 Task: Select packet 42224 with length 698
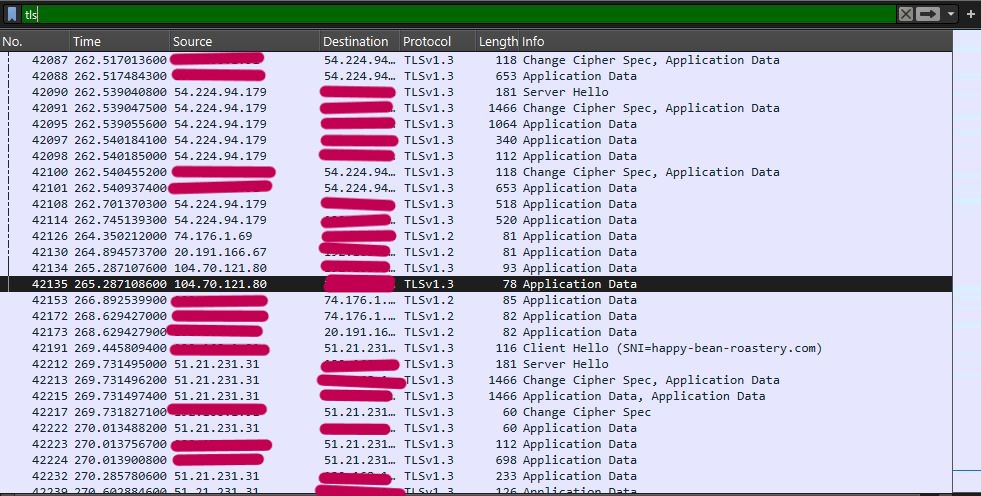pos(476,460)
